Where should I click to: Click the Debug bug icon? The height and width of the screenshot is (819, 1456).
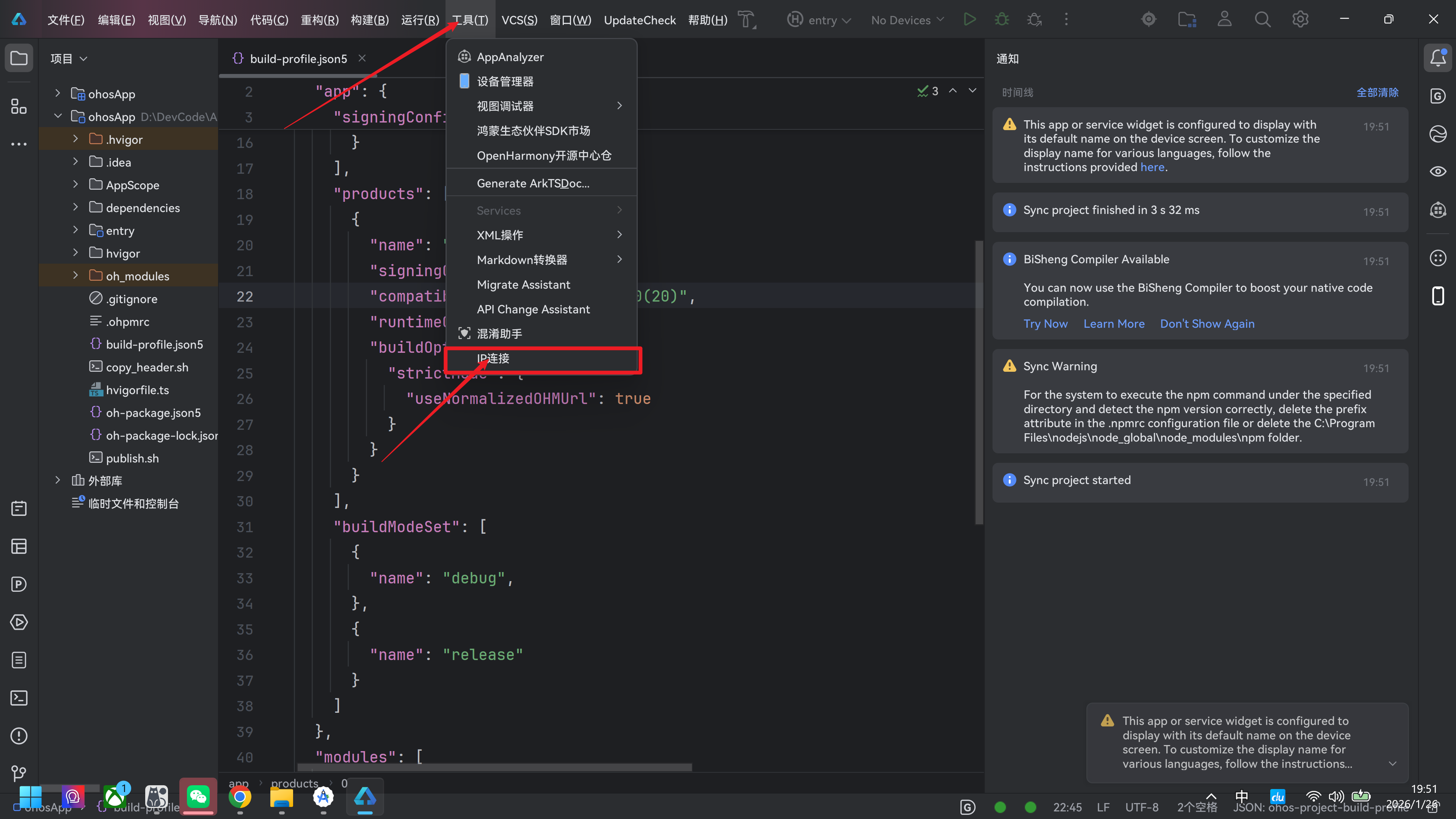[1001, 20]
